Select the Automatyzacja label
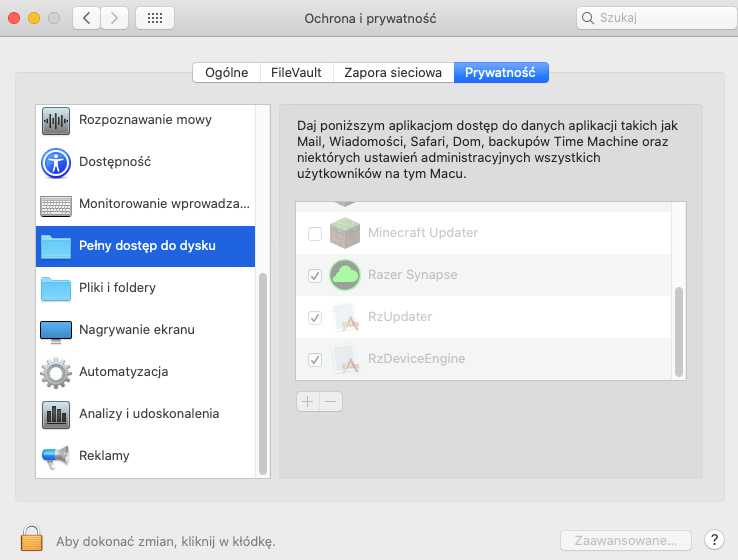 123,371
